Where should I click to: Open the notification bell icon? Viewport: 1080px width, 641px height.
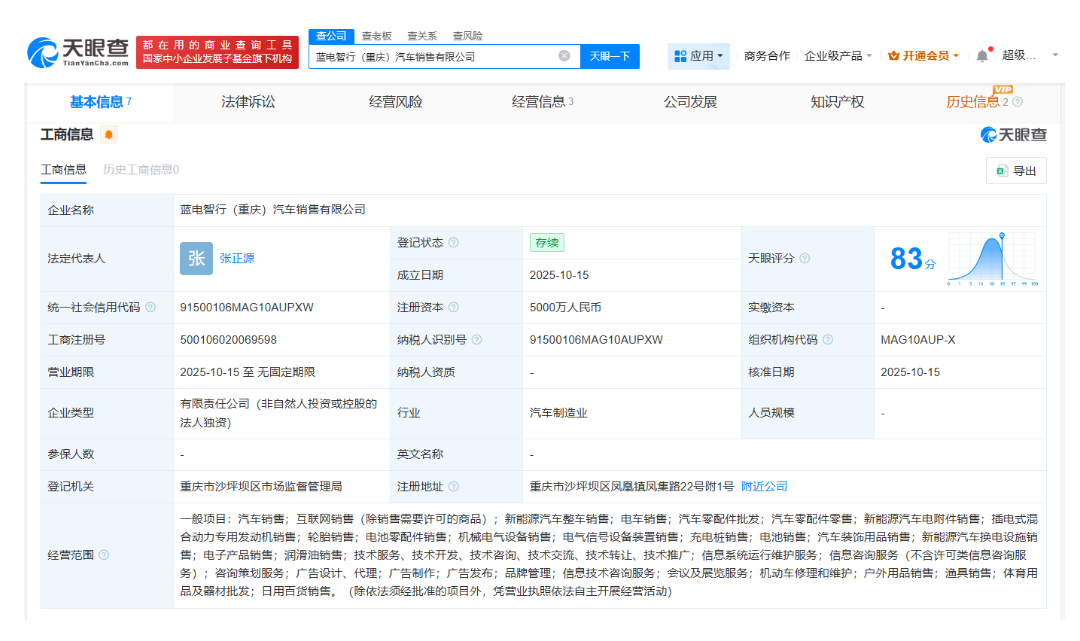982,56
